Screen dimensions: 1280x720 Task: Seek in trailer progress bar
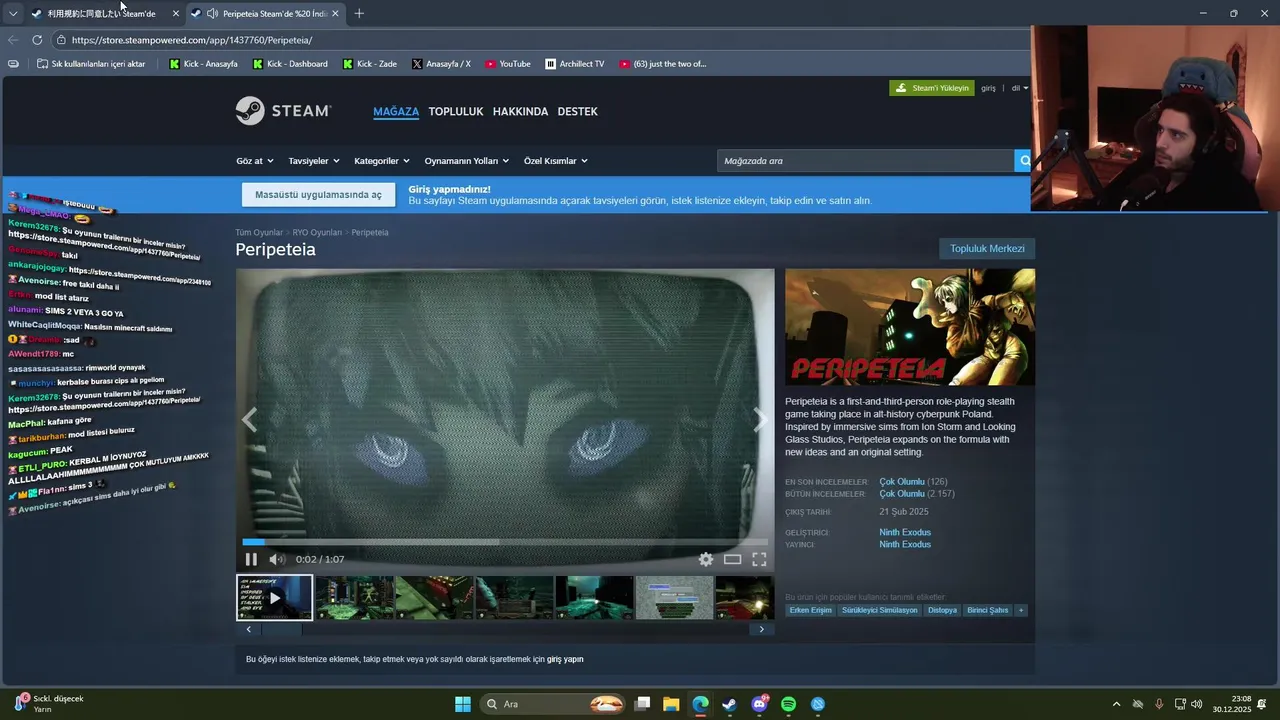pos(505,542)
